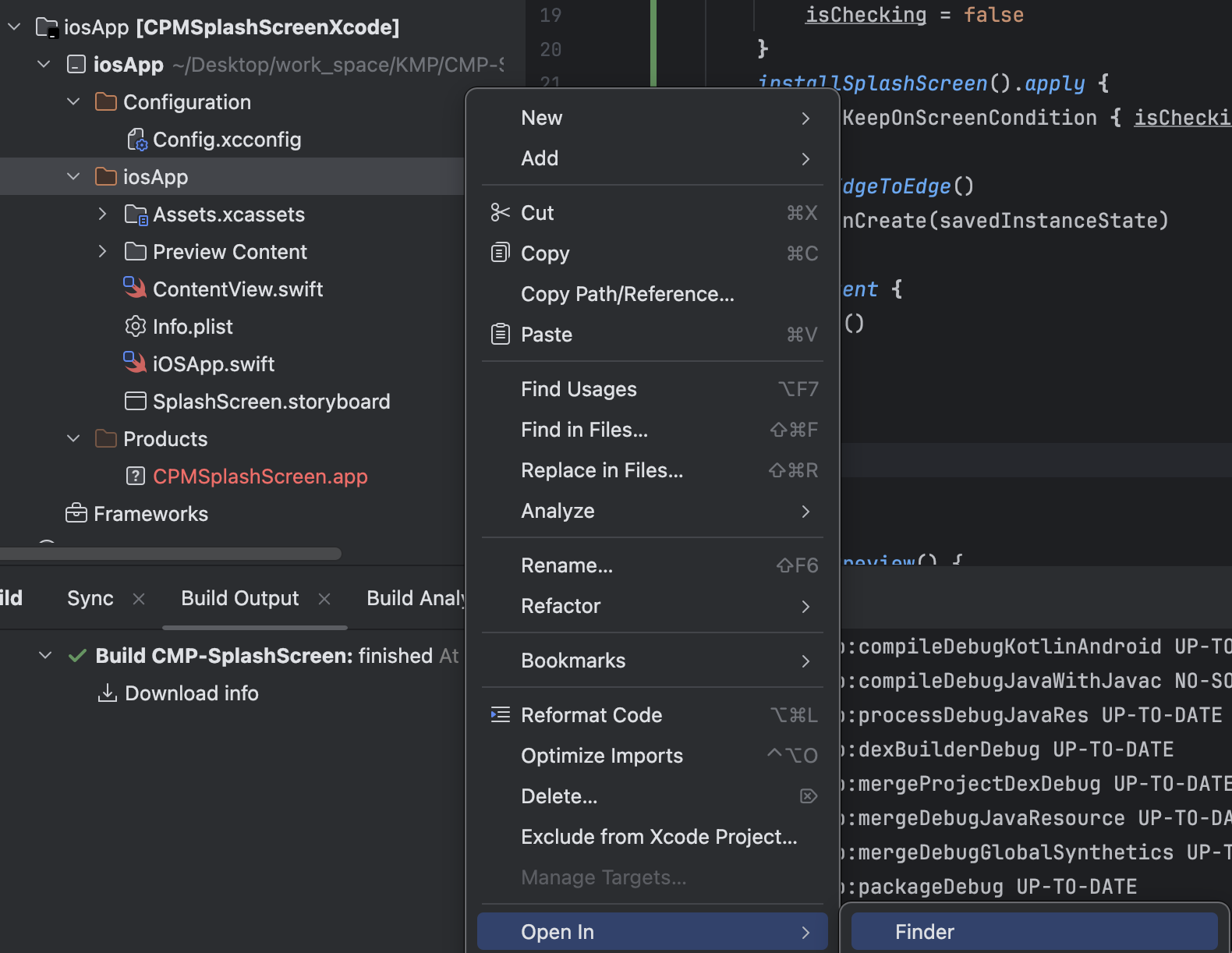
Task: Click the Frameworks toolbox icon
Action: (76, 513)
